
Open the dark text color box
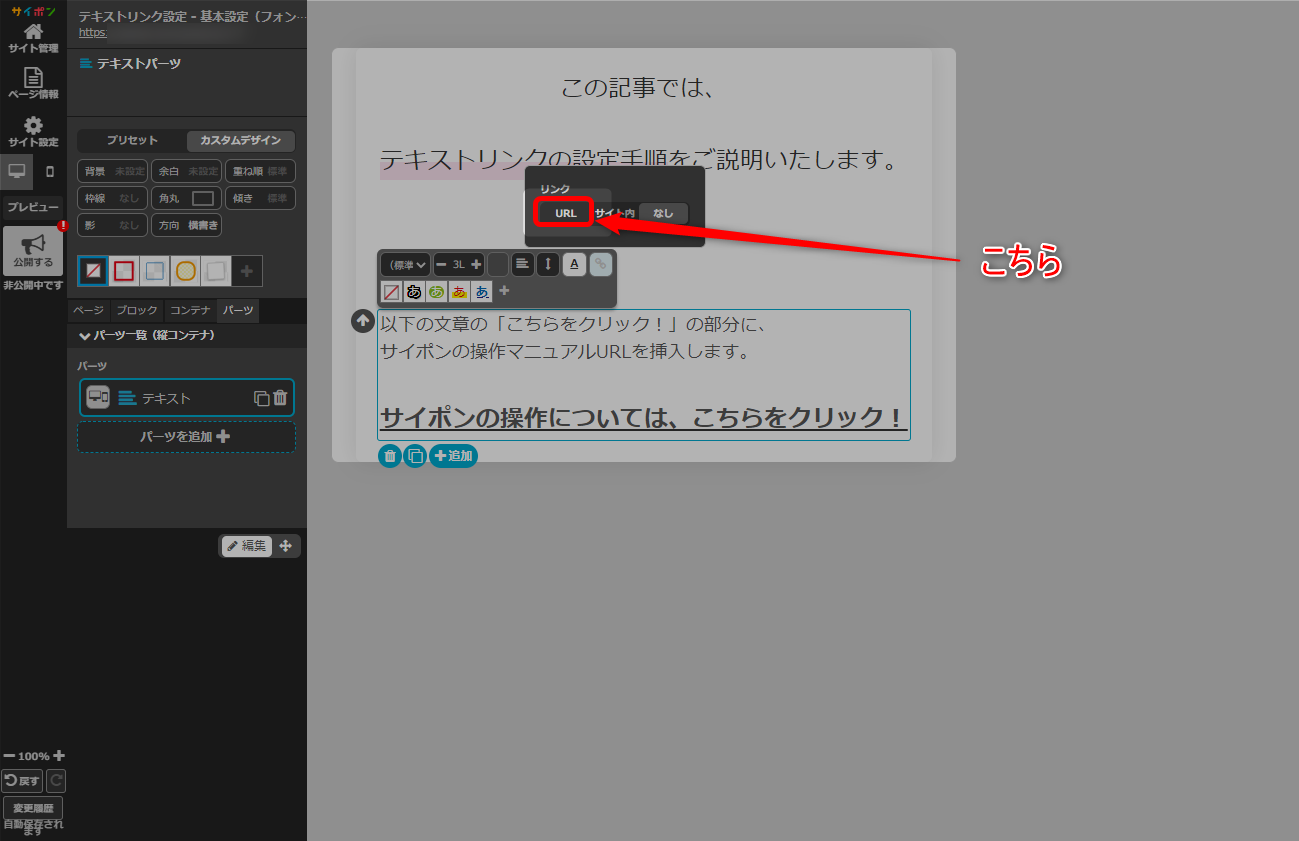click(498, 265)
